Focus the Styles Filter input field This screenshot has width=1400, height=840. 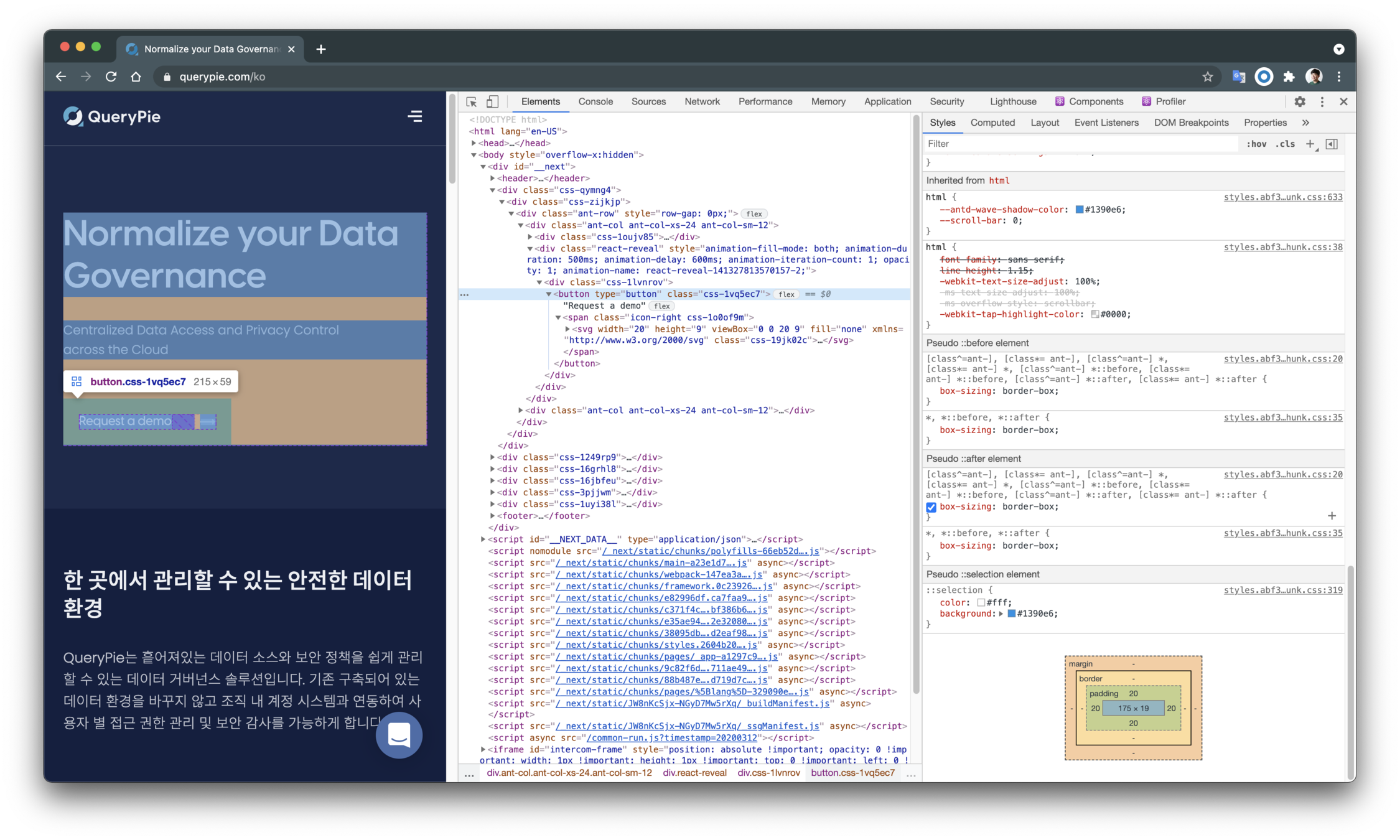[1080, 144]
